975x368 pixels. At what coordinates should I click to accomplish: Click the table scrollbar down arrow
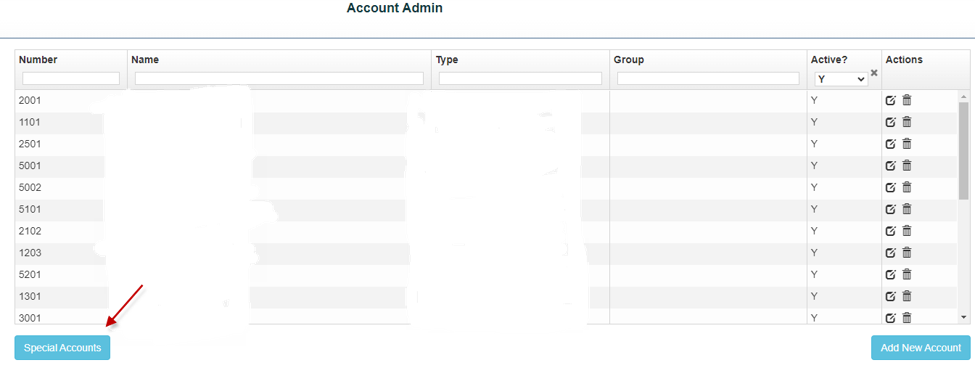pos(964,317)
